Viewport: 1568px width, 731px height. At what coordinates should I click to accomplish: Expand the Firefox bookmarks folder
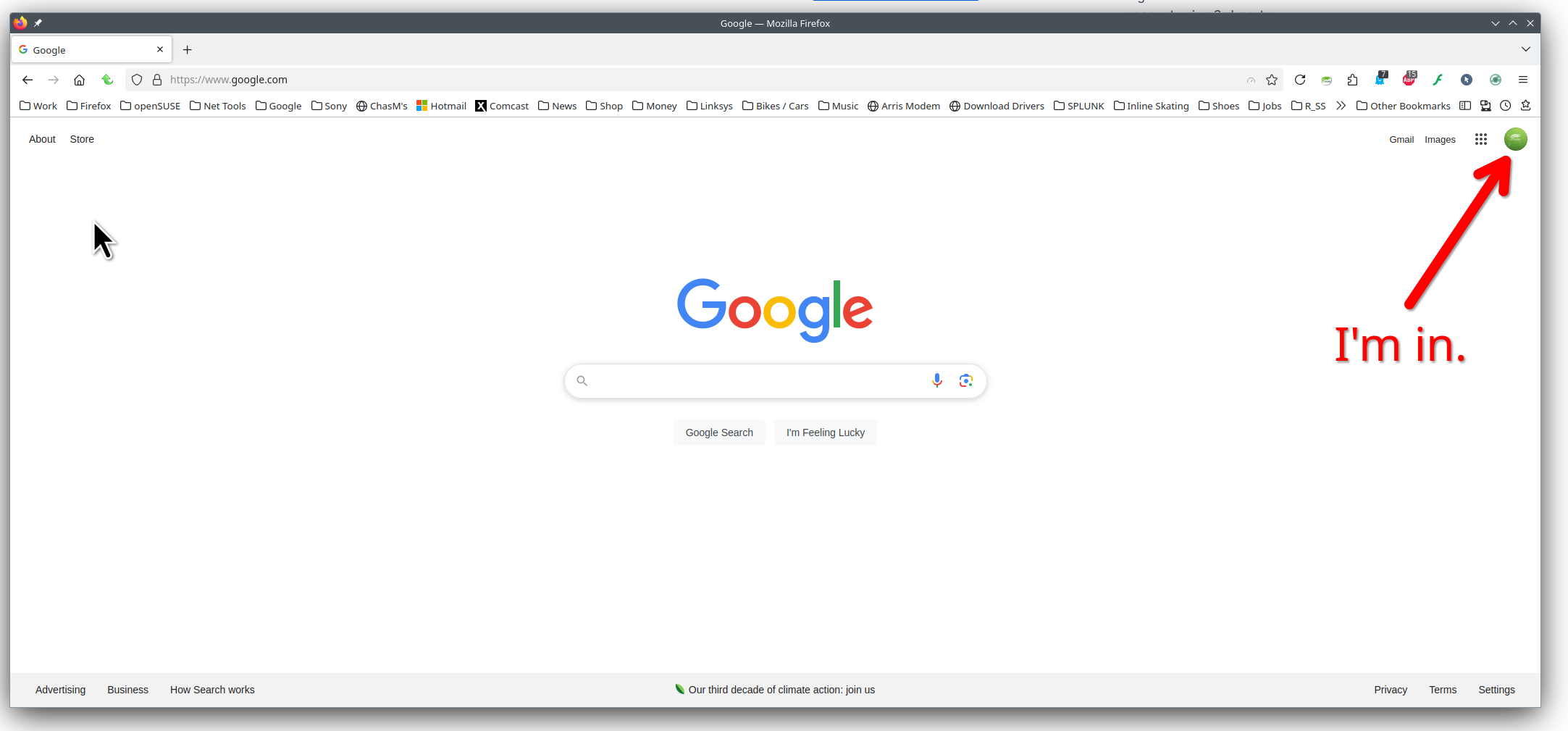[89, 106]
